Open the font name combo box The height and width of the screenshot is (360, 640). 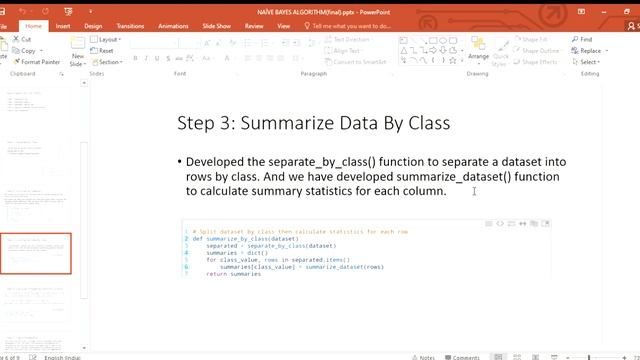click(x=154, y=43)
